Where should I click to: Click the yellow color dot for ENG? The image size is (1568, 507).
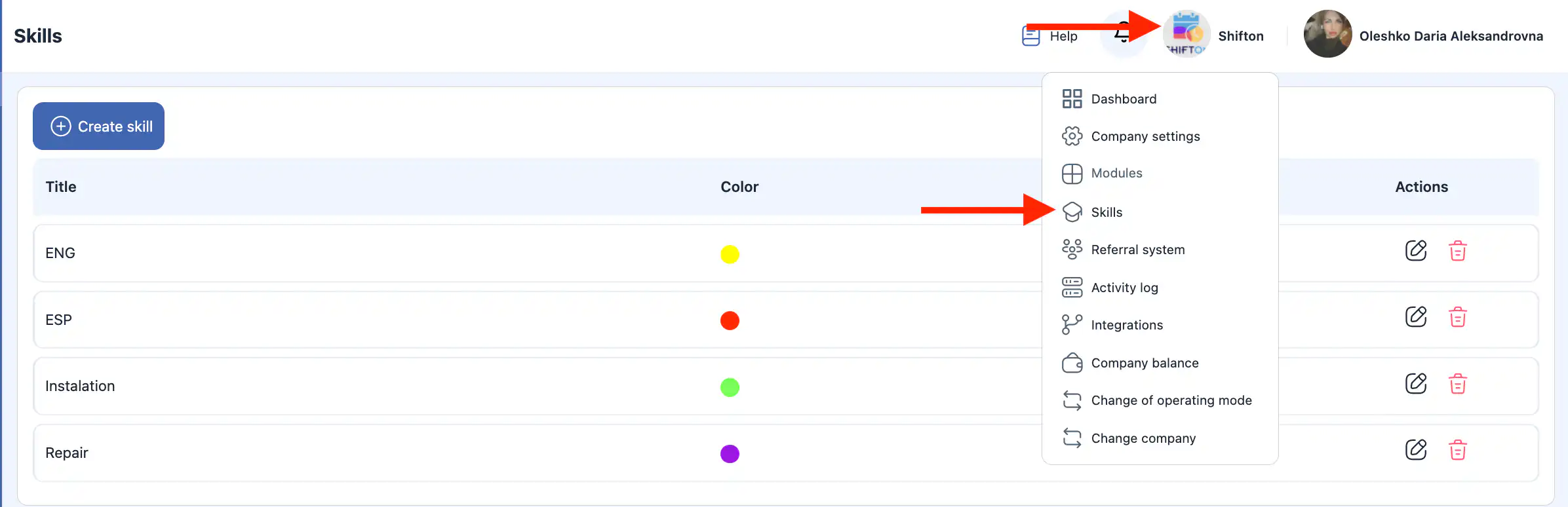[730, 254]
